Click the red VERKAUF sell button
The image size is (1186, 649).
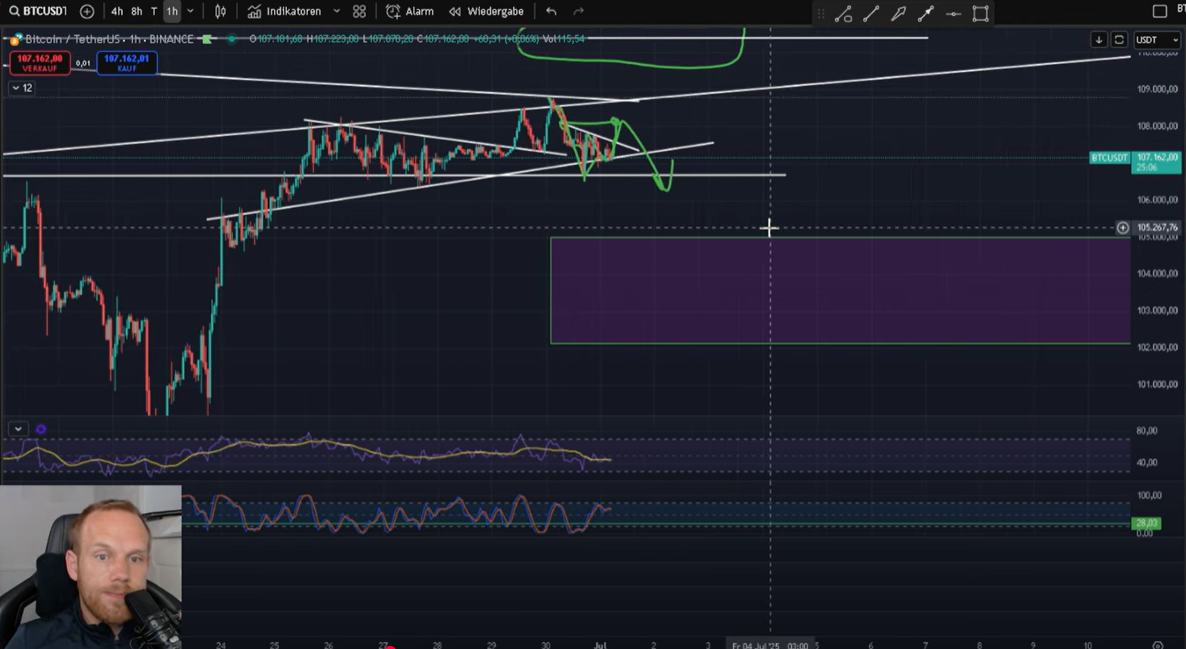point(40,63)
